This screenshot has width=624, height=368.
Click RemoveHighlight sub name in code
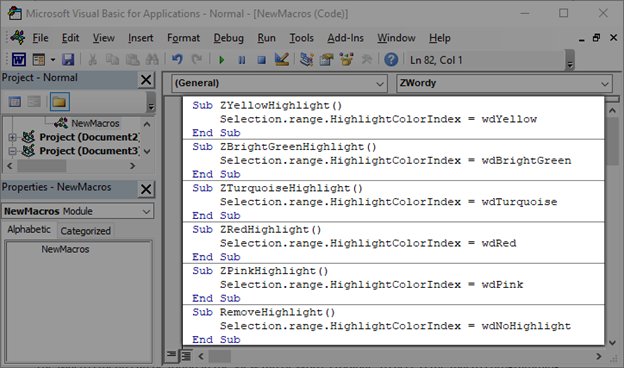pos(271,312)
